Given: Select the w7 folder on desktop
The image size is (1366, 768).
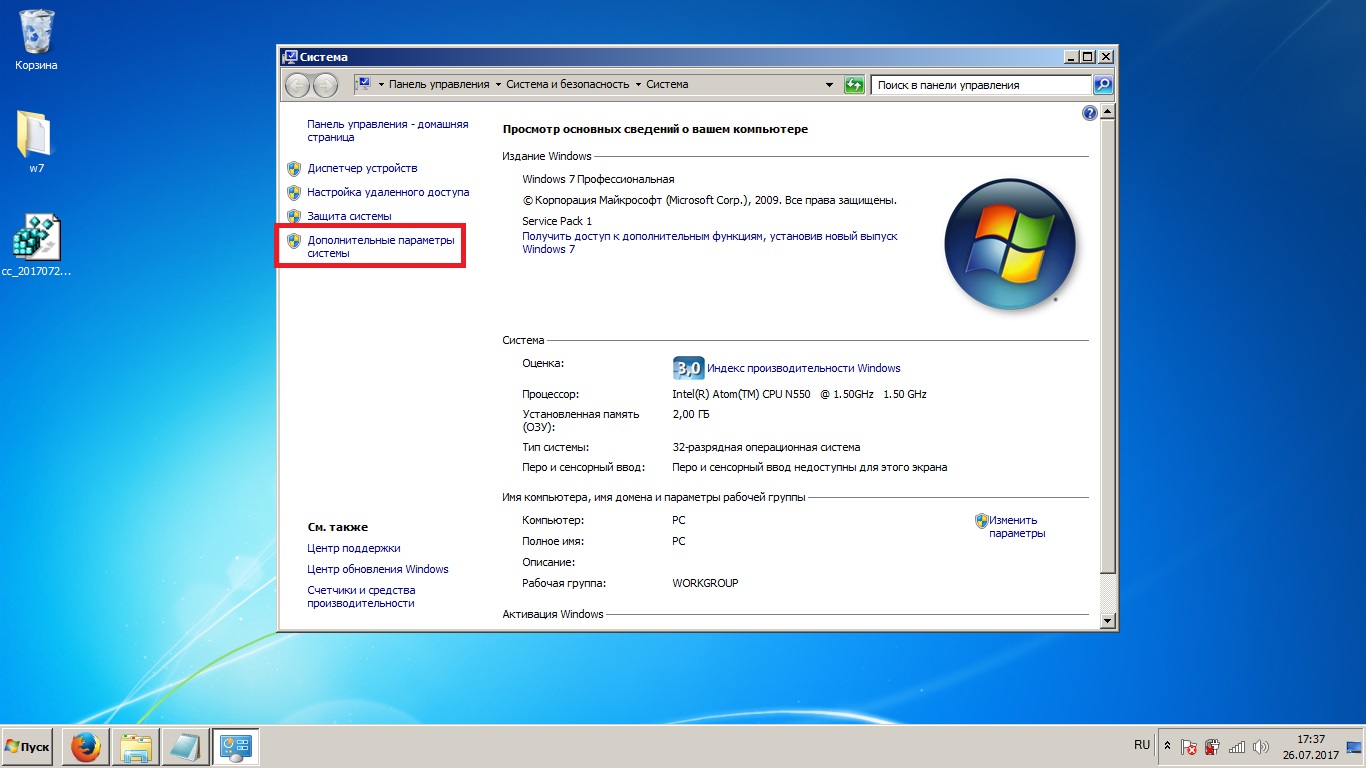Looking at the screenshot, I should 36,142.
